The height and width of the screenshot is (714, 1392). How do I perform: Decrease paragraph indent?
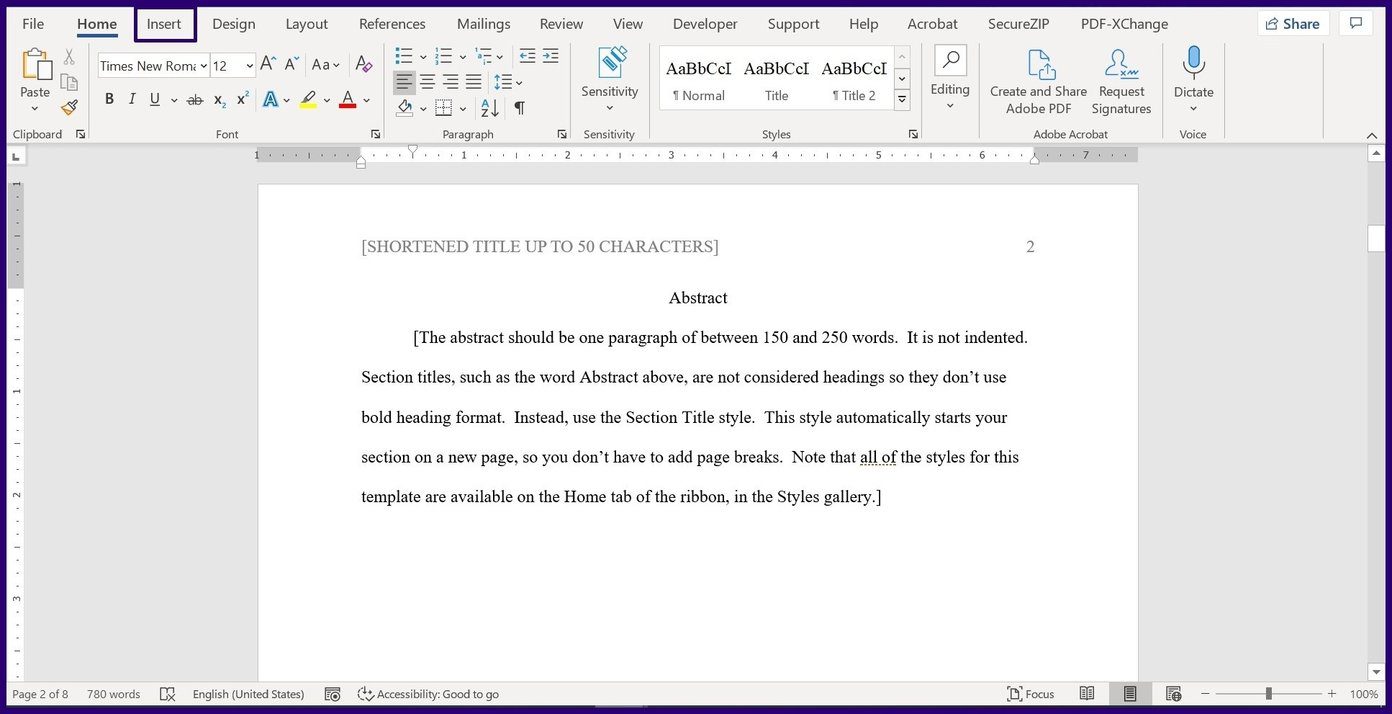(x=527, y=56)
